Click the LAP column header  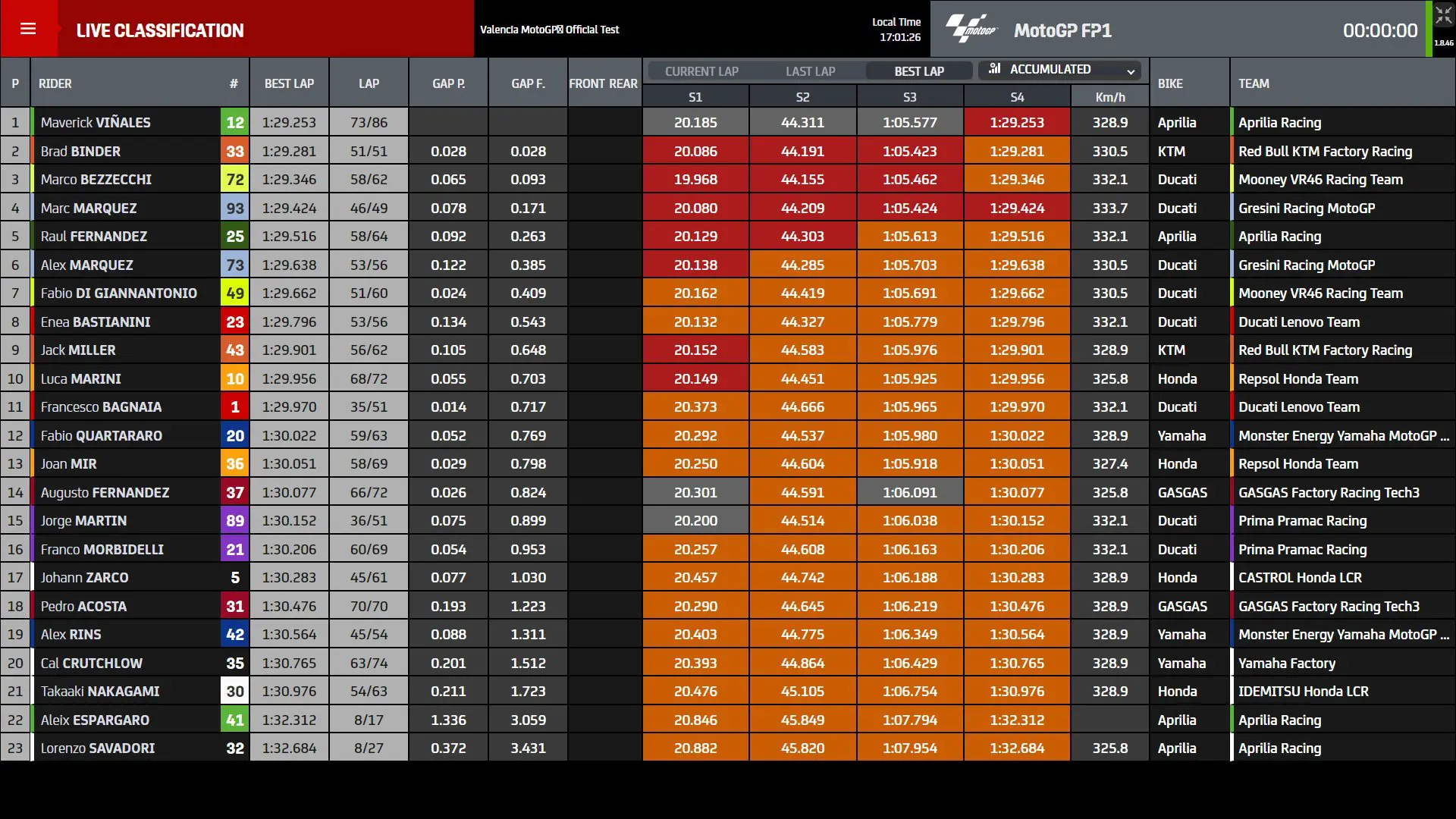[369, 83]
